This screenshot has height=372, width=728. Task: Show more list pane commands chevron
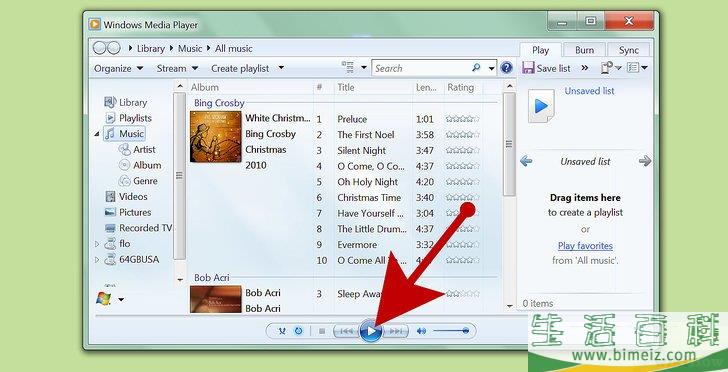[585, 68]
